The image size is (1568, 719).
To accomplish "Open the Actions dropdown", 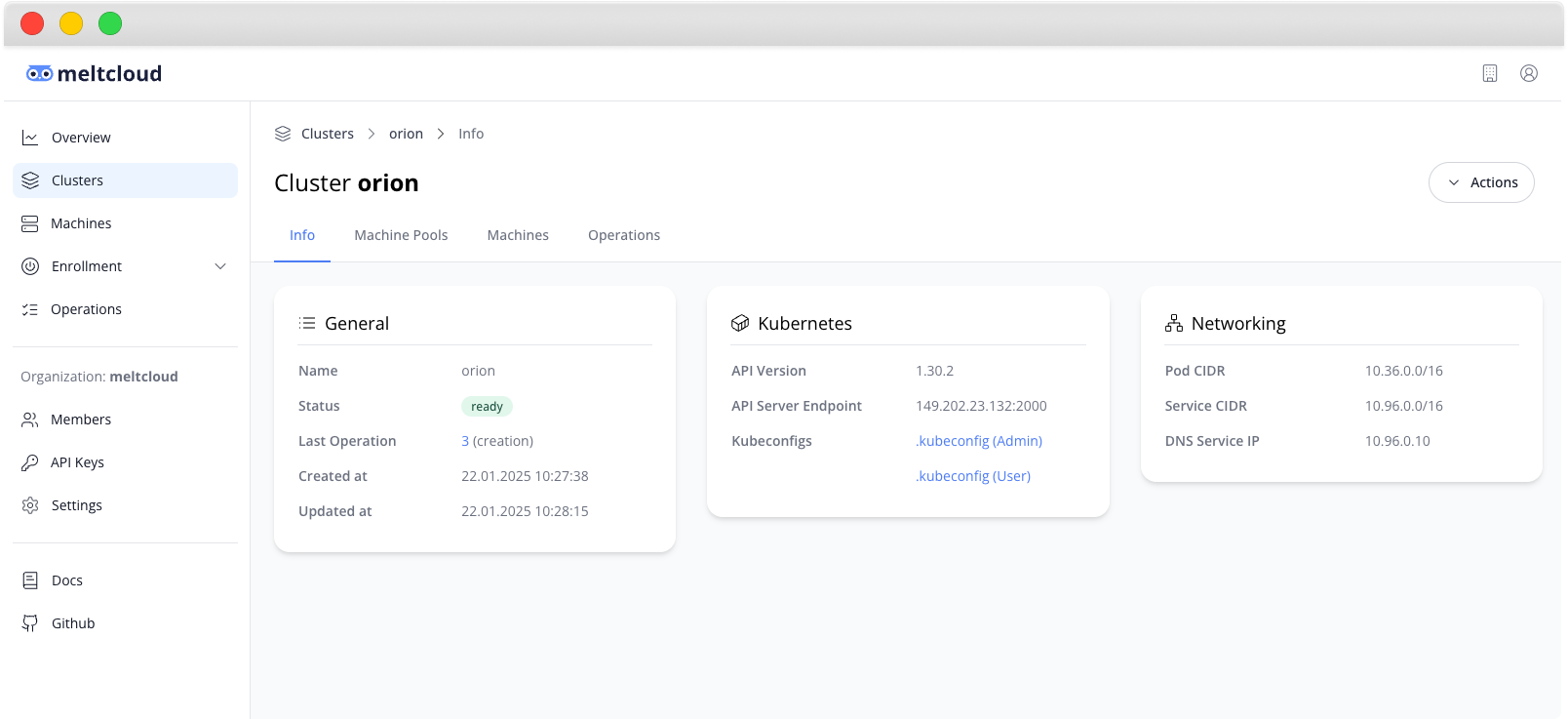I will 1481,182.
